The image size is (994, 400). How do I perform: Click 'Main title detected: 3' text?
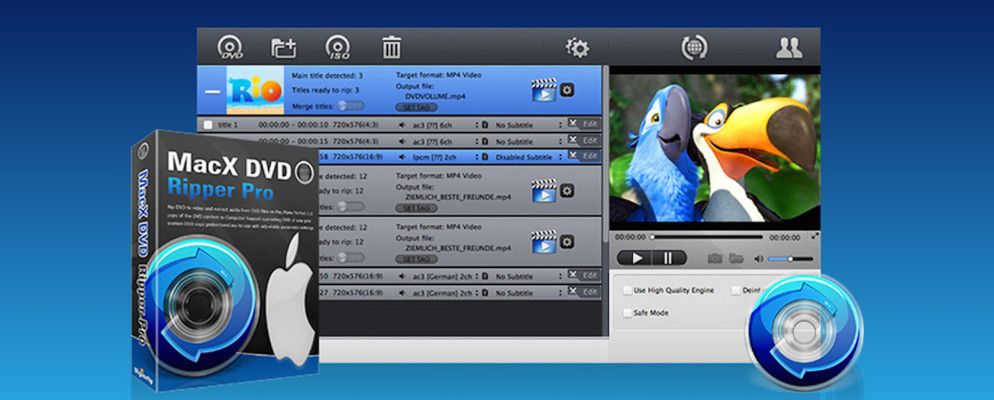(327, 75)
